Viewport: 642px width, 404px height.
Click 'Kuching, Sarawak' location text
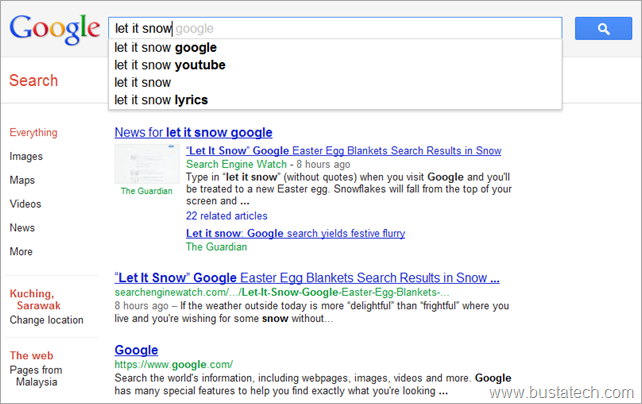point(35,300)
